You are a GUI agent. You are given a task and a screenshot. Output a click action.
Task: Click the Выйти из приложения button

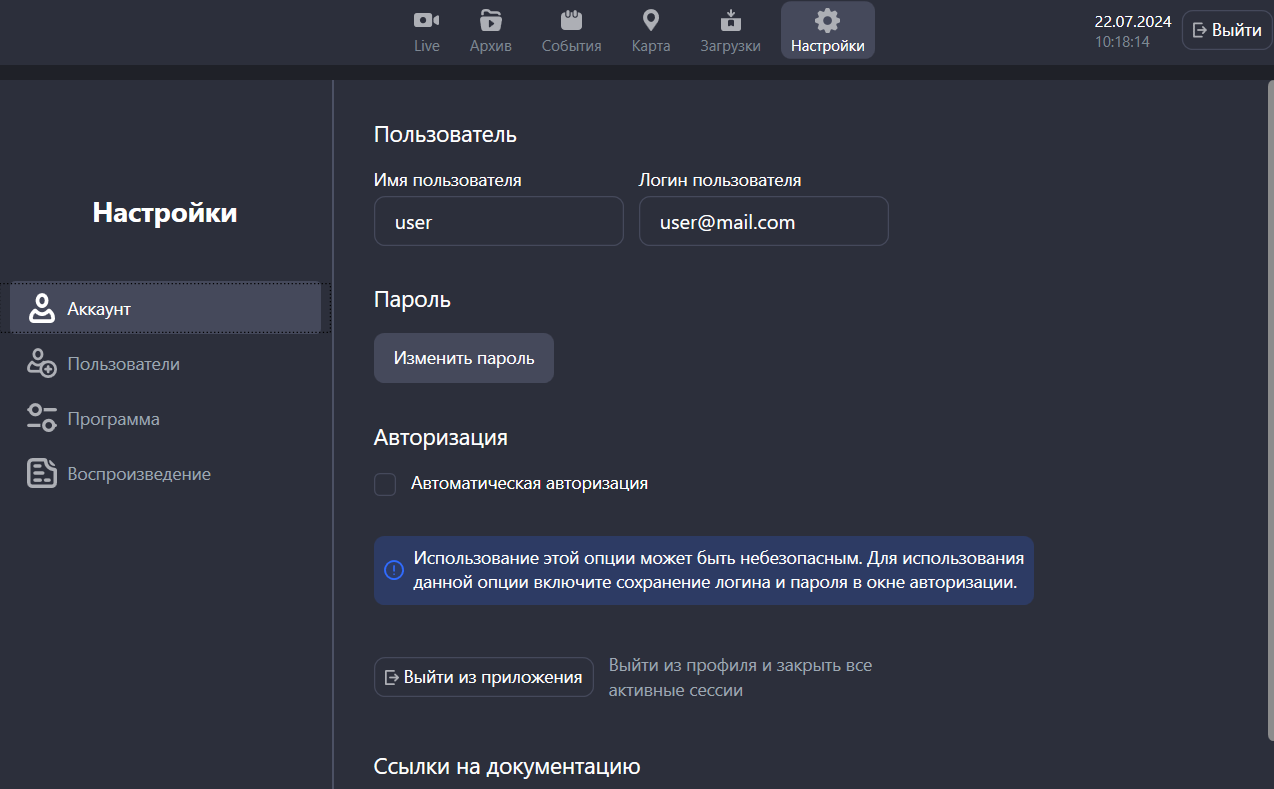[483, 677]
